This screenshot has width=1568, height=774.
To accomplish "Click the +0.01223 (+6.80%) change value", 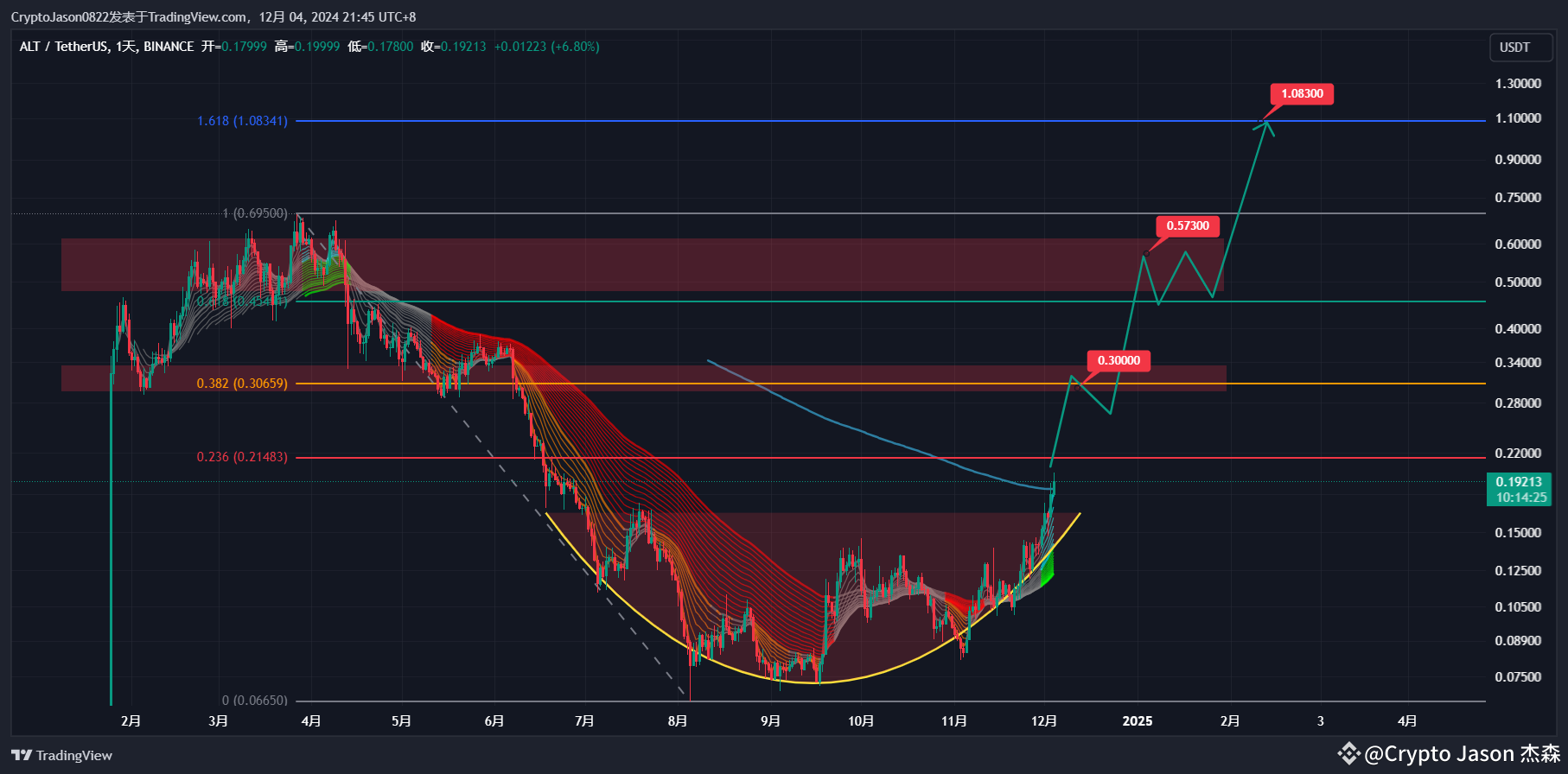I will 547,47.
